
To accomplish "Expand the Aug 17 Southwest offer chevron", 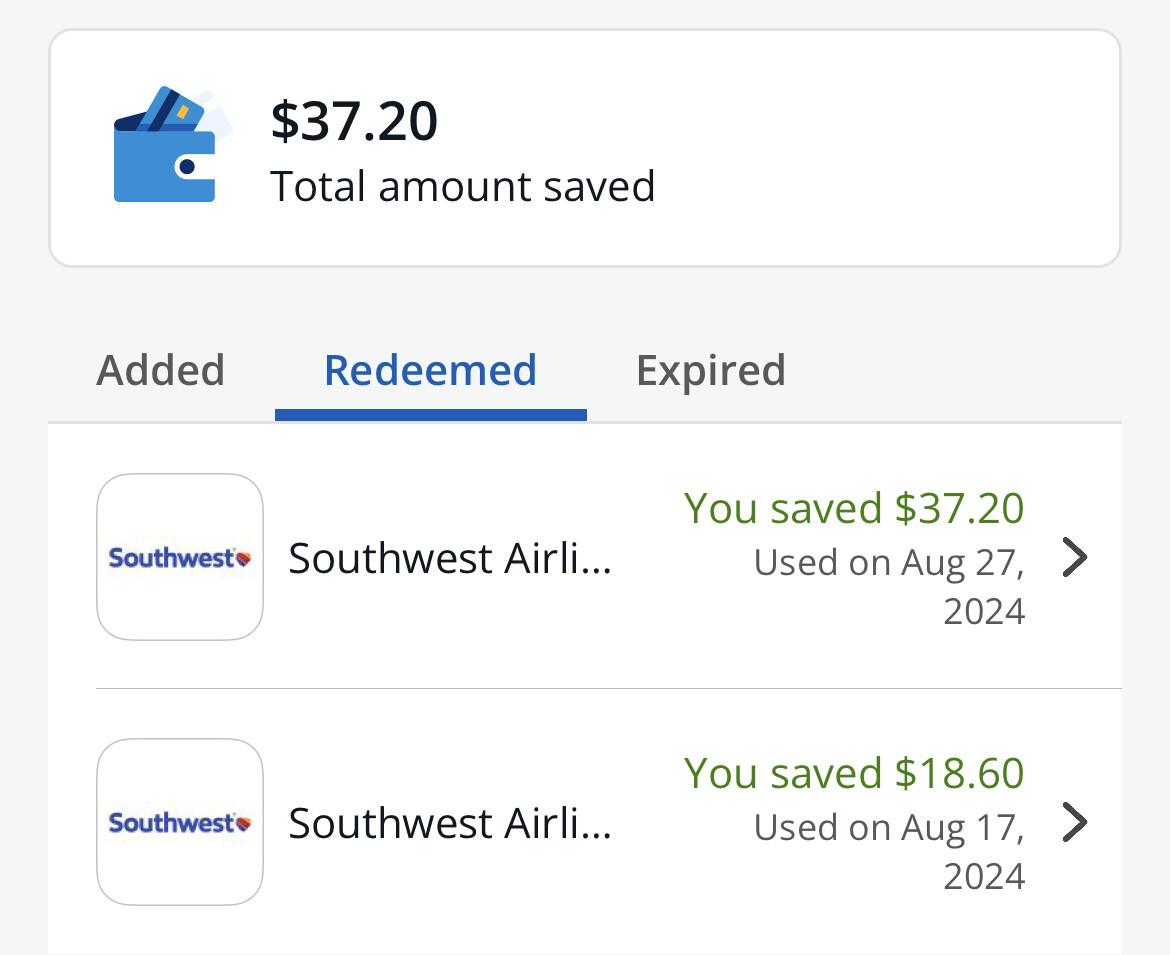I will coord(1074,822).
